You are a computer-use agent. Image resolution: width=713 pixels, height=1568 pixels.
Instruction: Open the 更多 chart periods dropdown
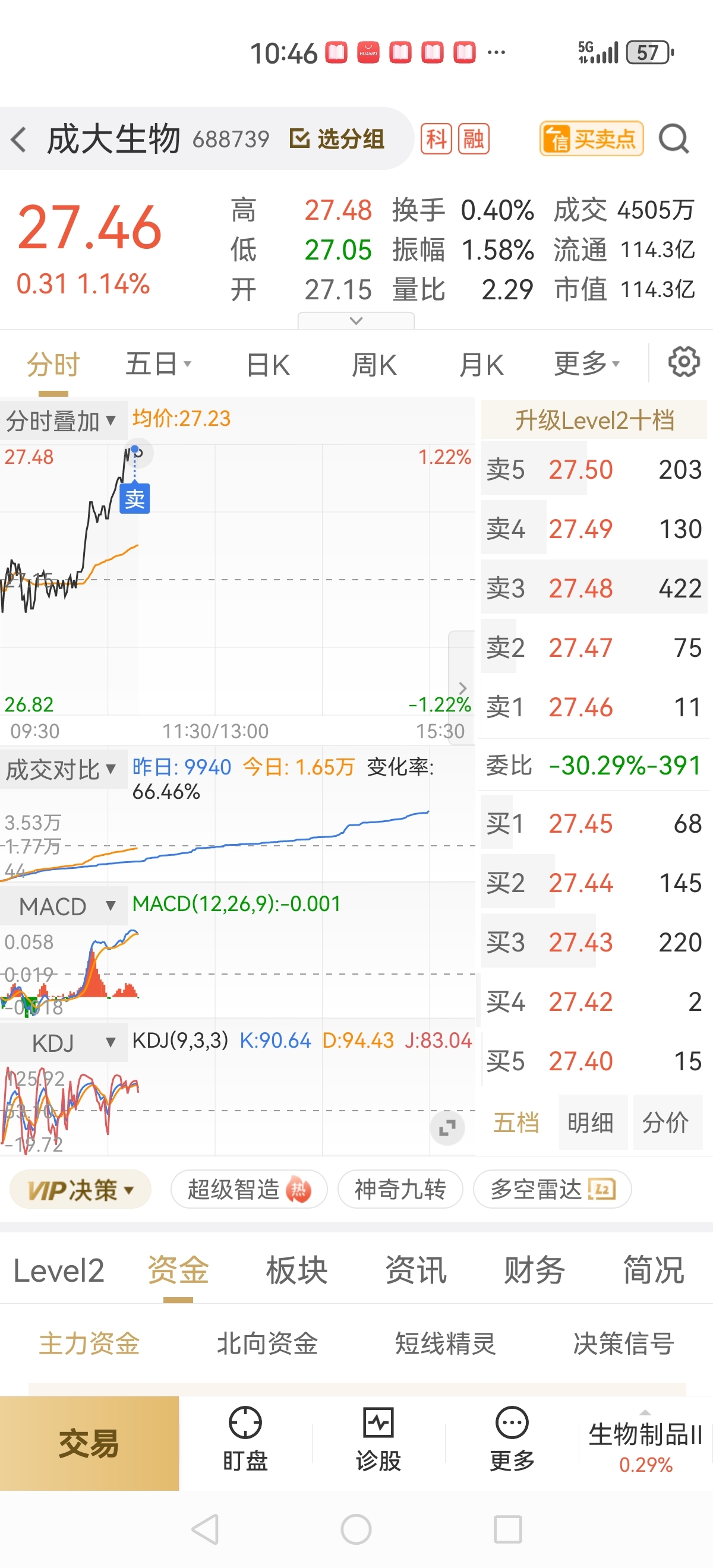click(587, 364)
